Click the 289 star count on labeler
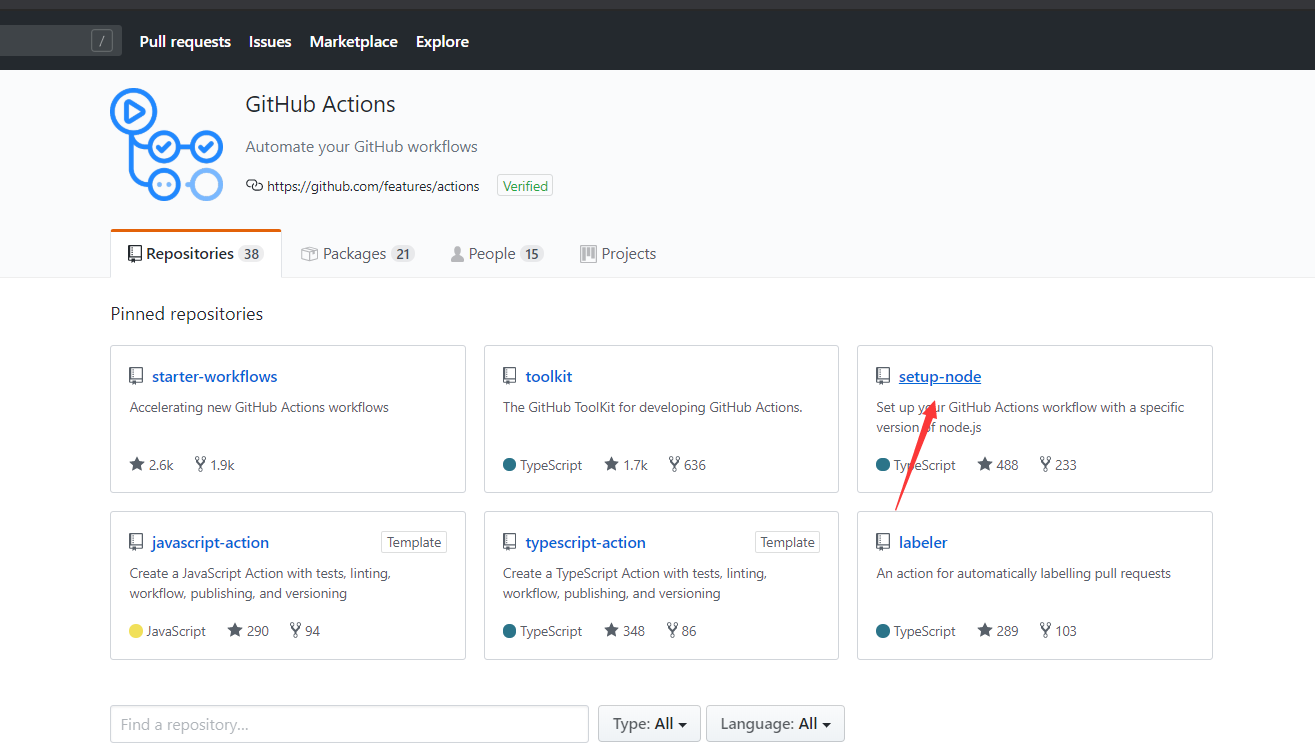 pos(1007,631)
